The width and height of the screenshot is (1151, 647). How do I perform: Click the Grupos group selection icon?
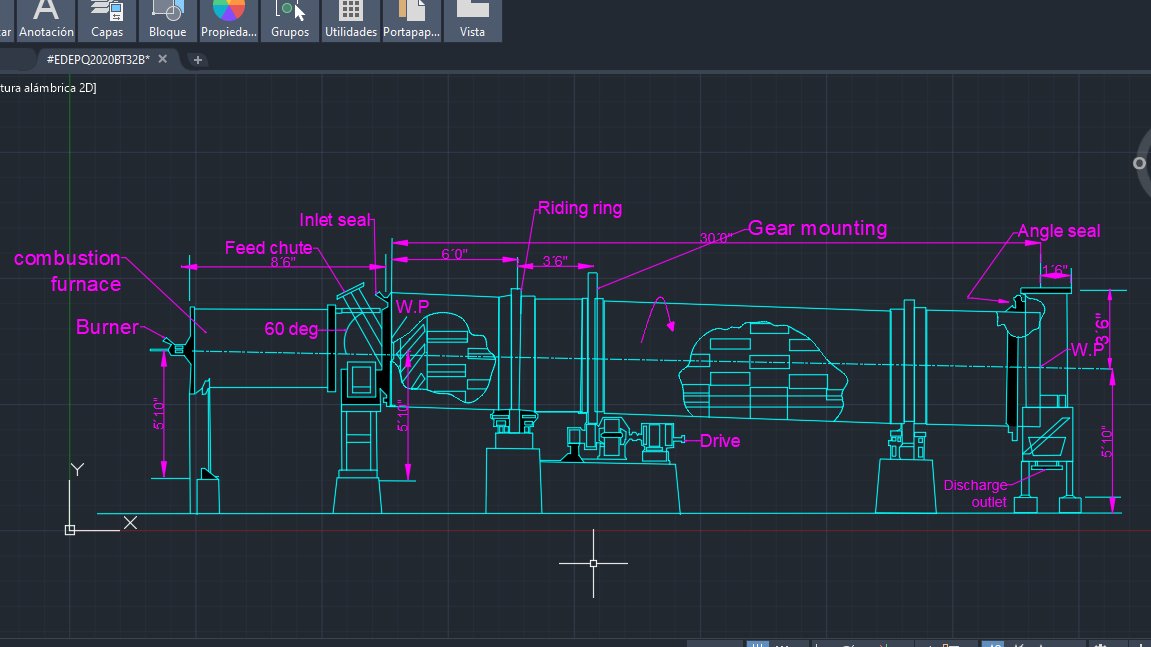pyautogui.click(x=289, y=14)
